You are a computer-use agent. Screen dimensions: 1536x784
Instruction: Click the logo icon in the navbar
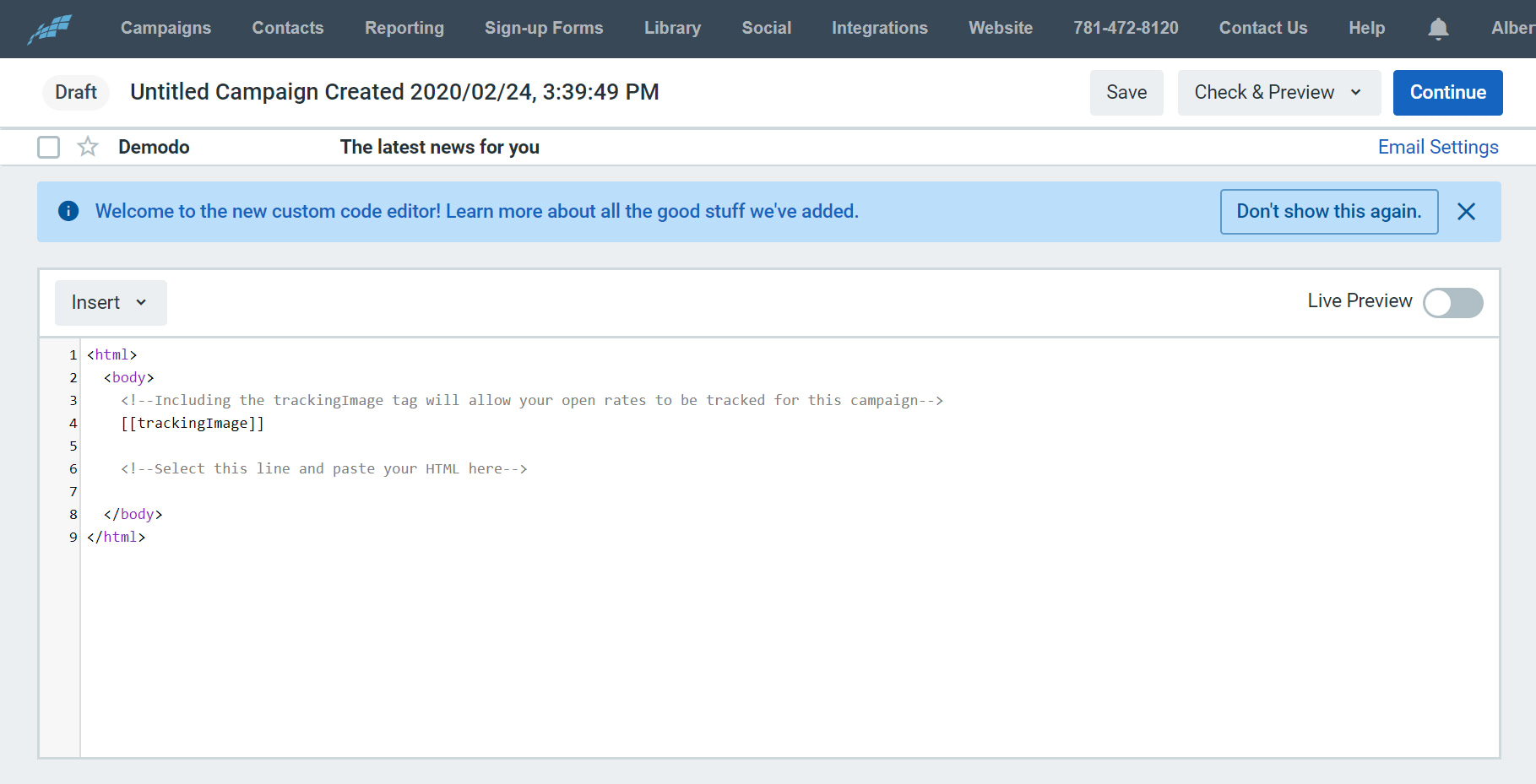pyautogui.click(x=50, y=29)
